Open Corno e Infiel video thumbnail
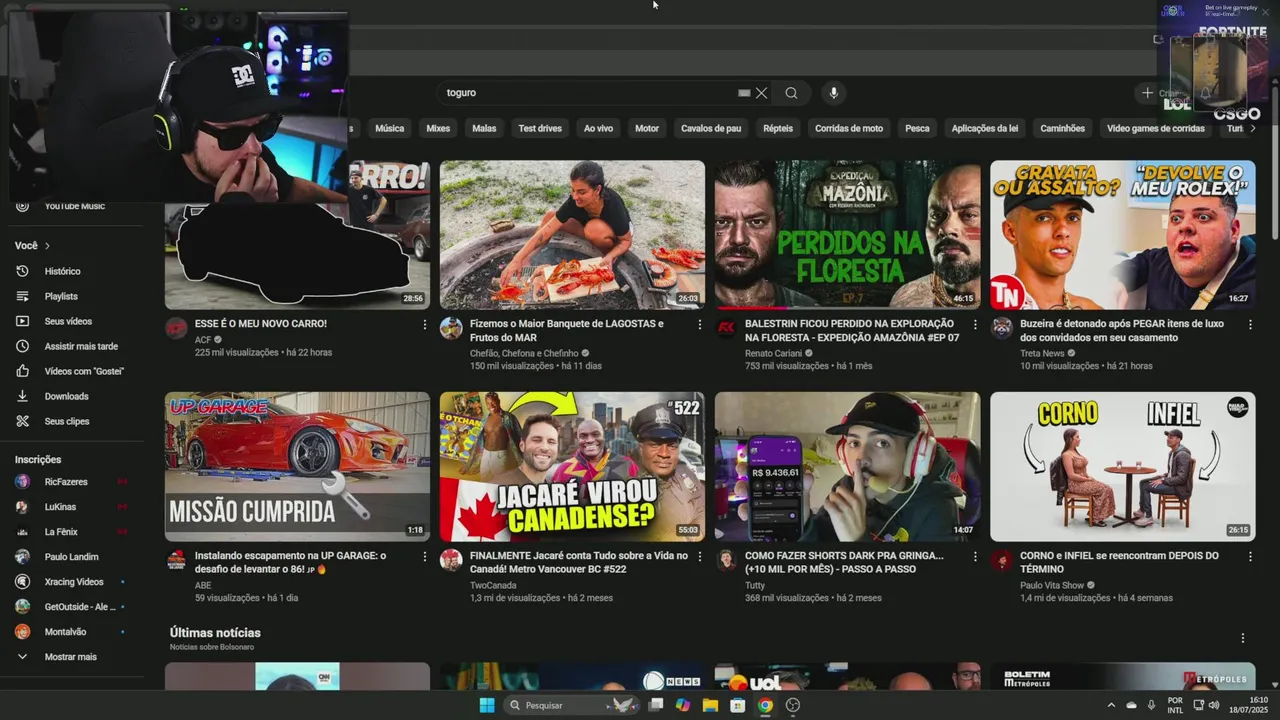Viewport: 1280px width, 720px height. tap(1122, 467)
